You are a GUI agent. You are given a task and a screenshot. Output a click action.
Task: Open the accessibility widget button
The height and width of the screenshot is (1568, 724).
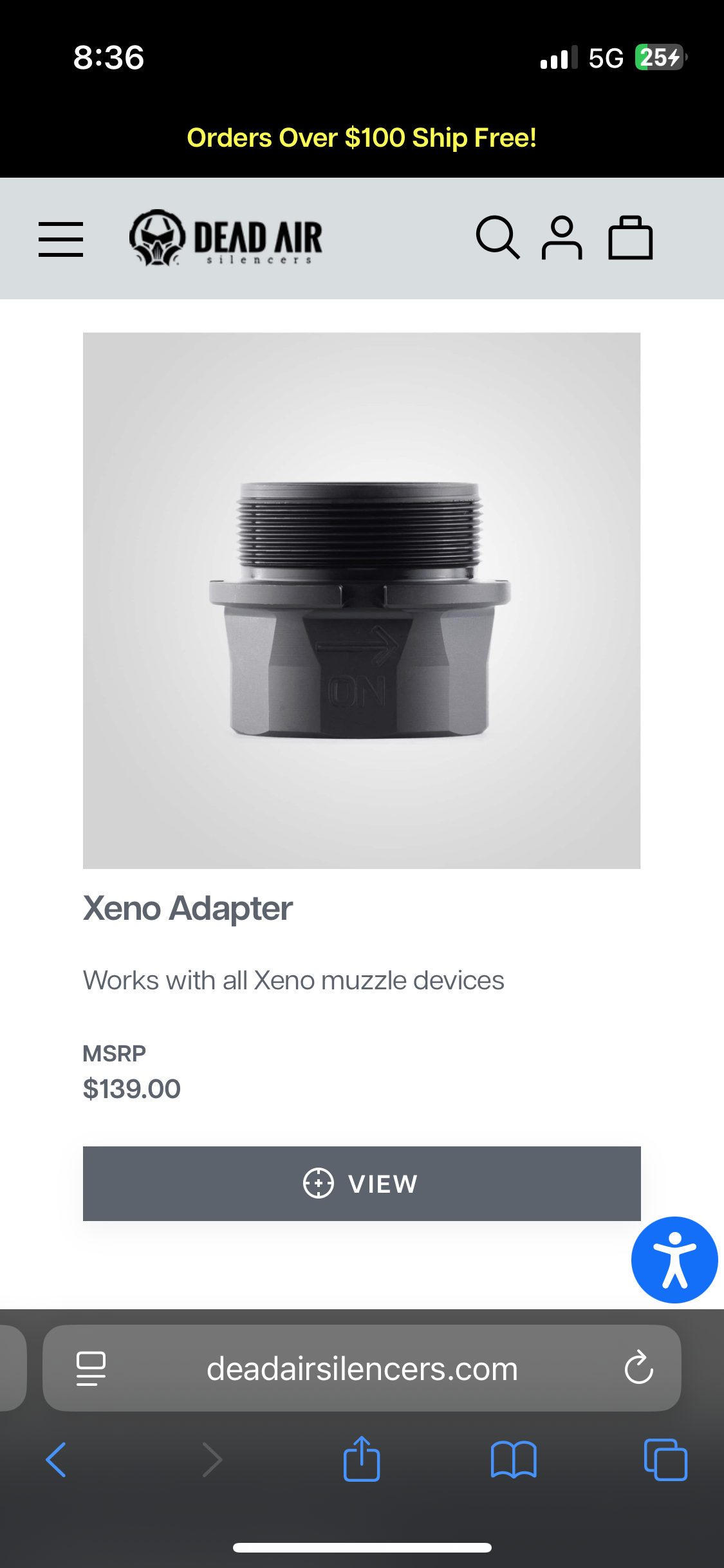click(674, 1260)
